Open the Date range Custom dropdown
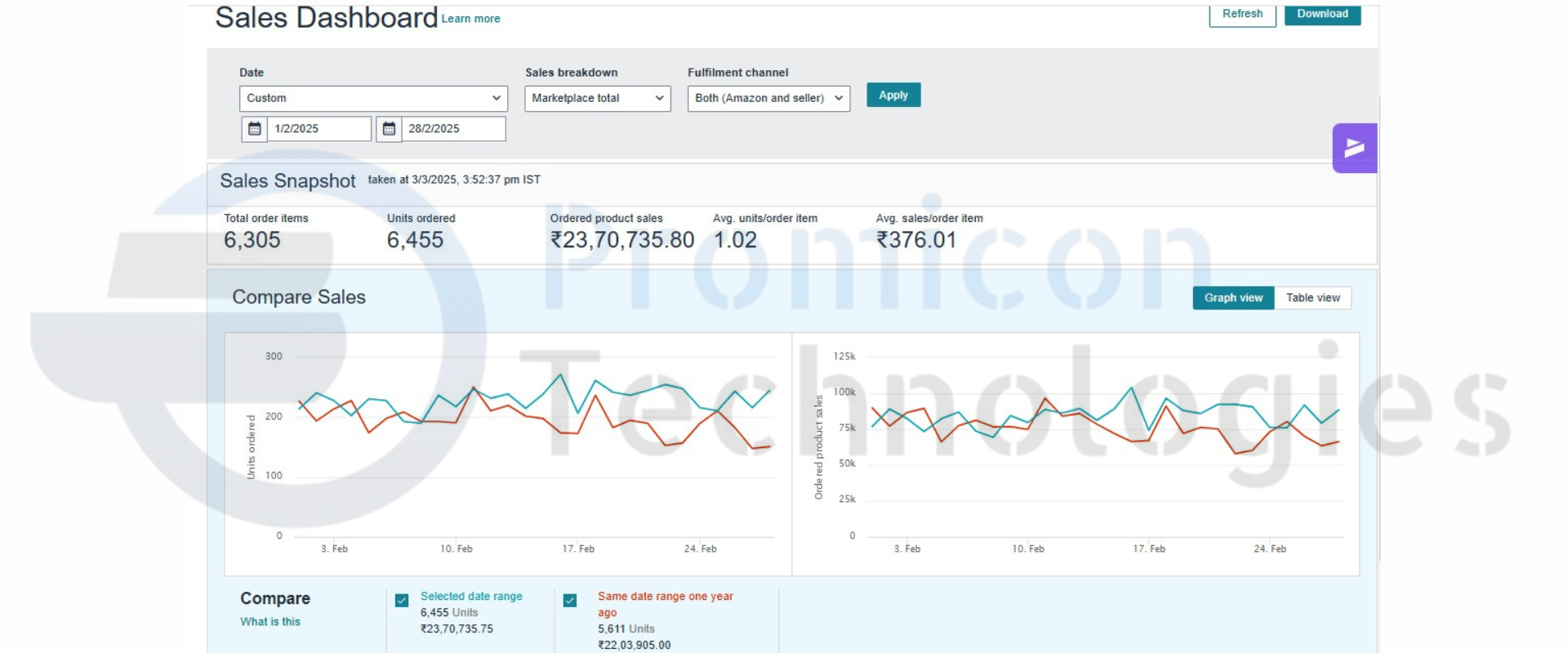 [x=373, y=98]
